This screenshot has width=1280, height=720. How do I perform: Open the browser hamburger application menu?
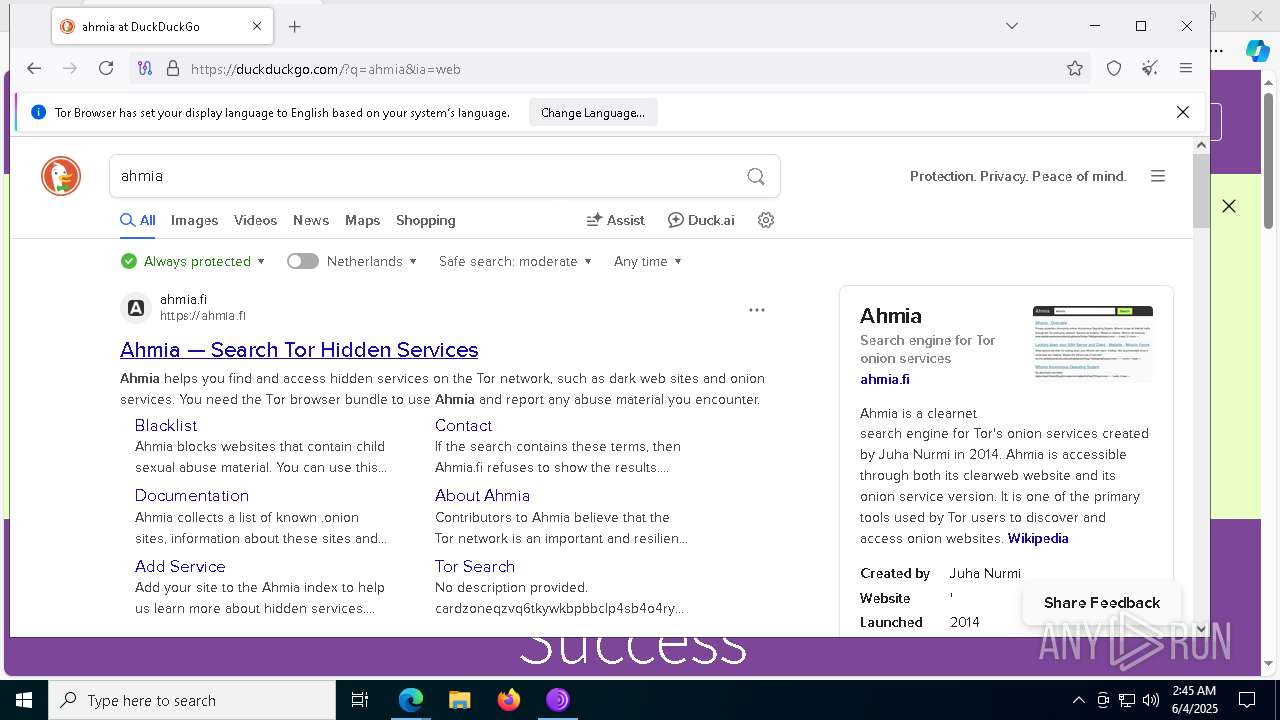(x=1186, y=68)
